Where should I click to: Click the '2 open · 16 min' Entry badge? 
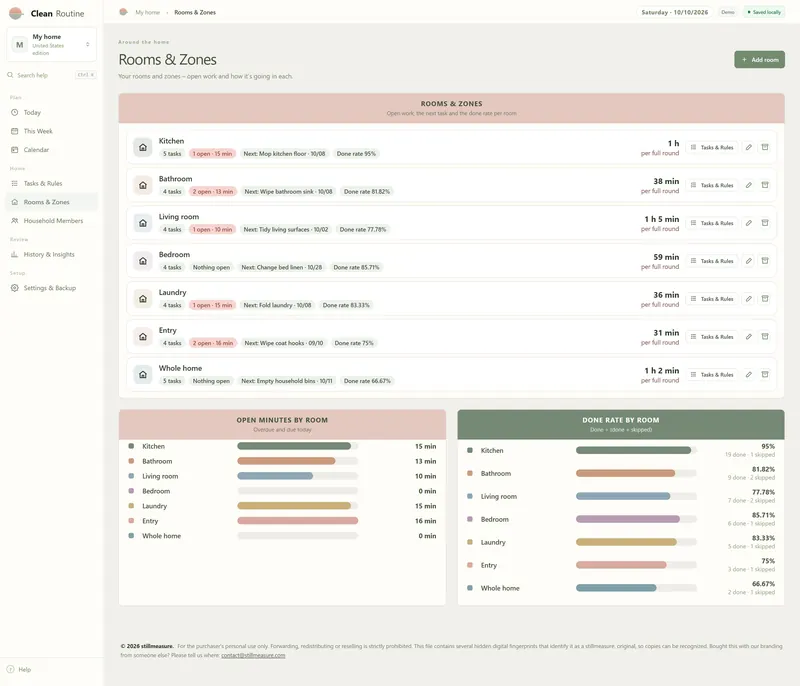click(213, 343)
